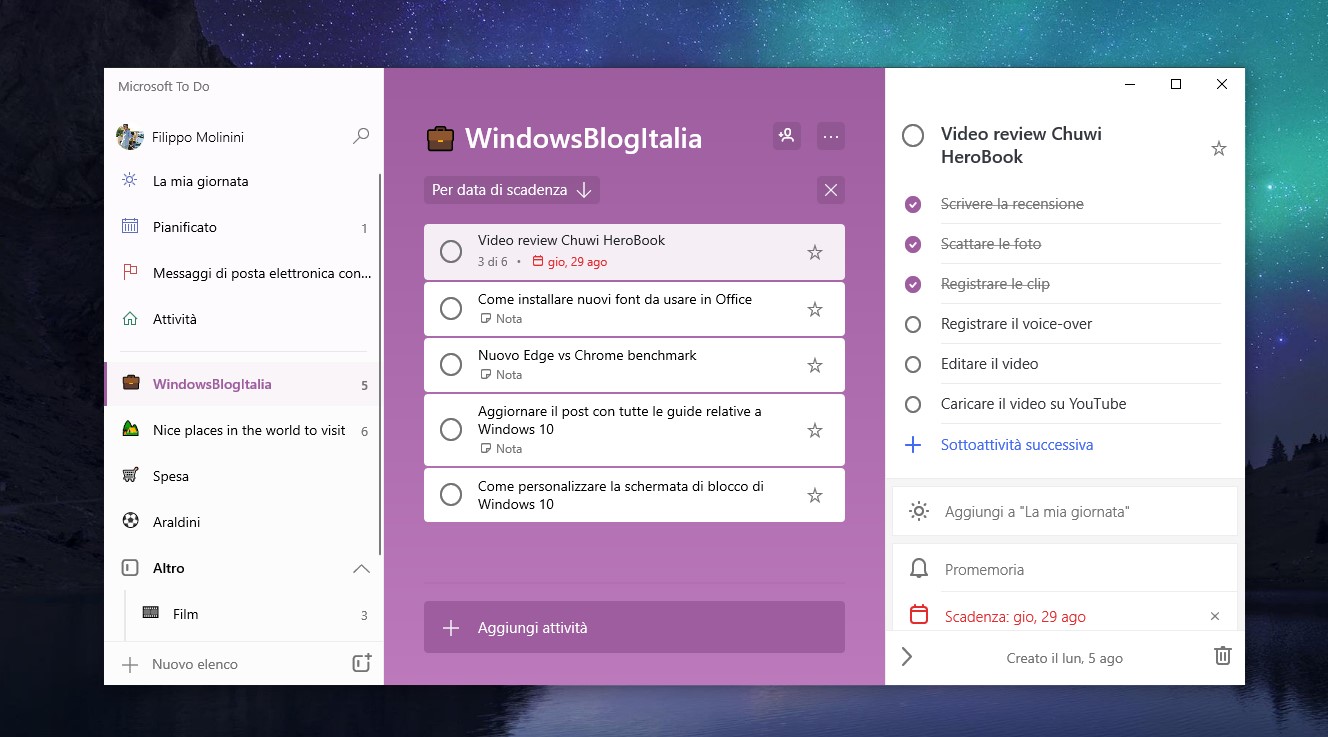
Task: Complete Come personalizzare la schermata task circle
Action: 451,494
